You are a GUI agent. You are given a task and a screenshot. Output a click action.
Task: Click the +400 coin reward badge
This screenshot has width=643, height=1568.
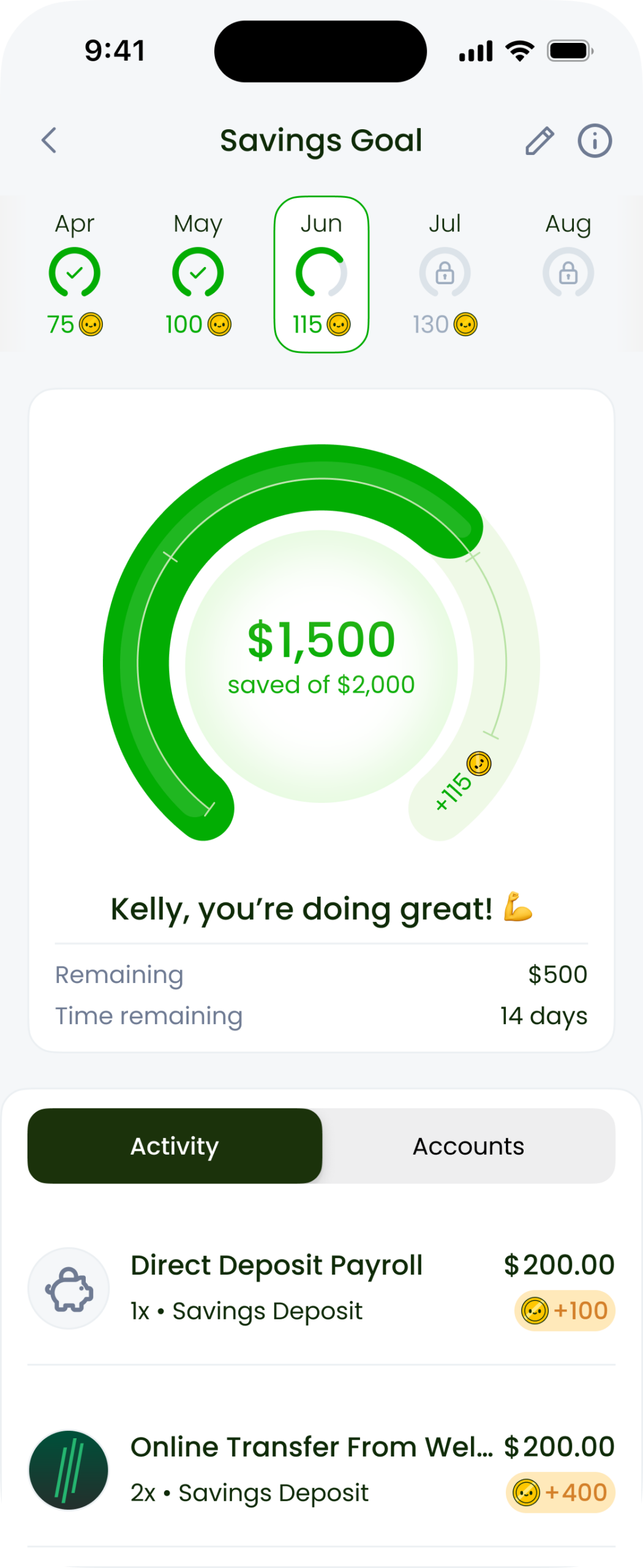point(560,1493)
